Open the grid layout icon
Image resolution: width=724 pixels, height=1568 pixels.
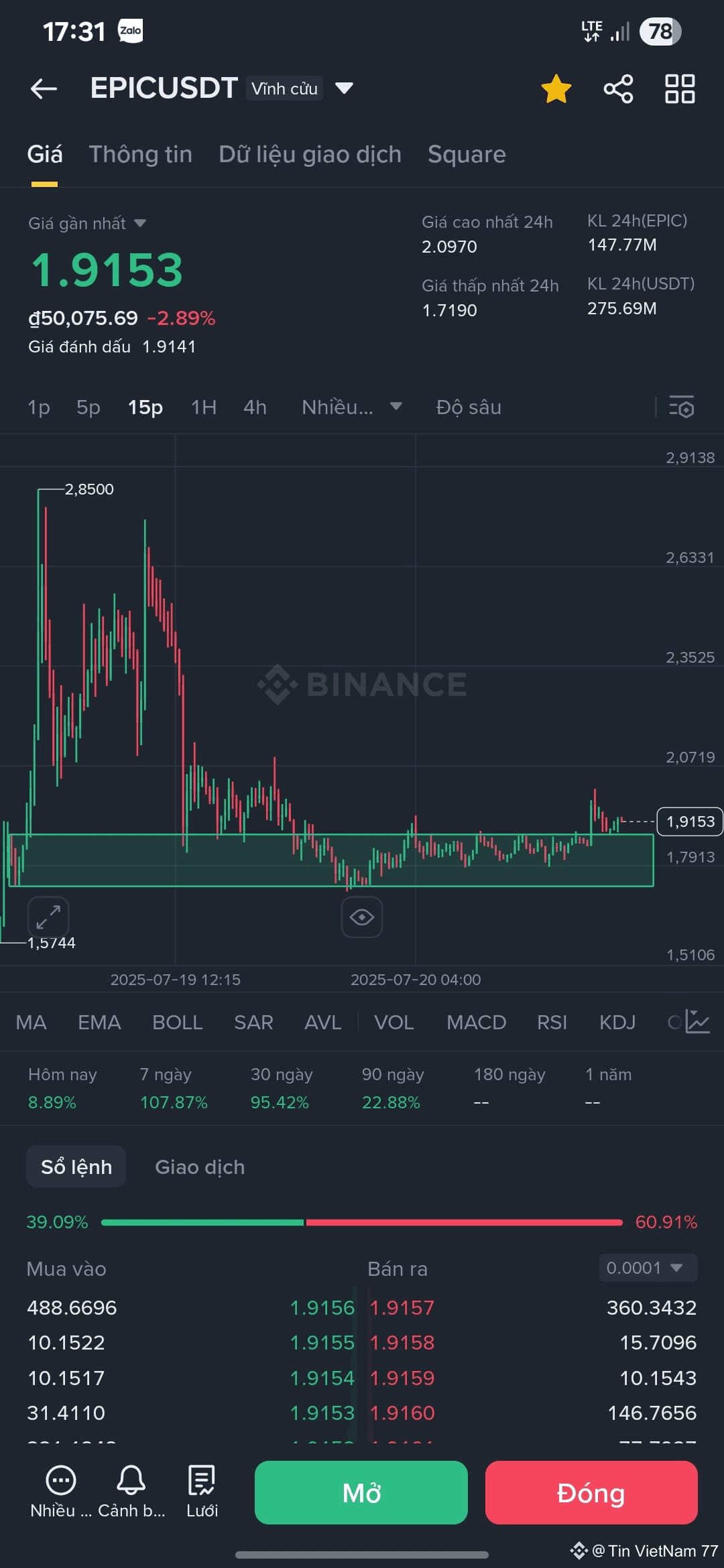coord(680,88)
